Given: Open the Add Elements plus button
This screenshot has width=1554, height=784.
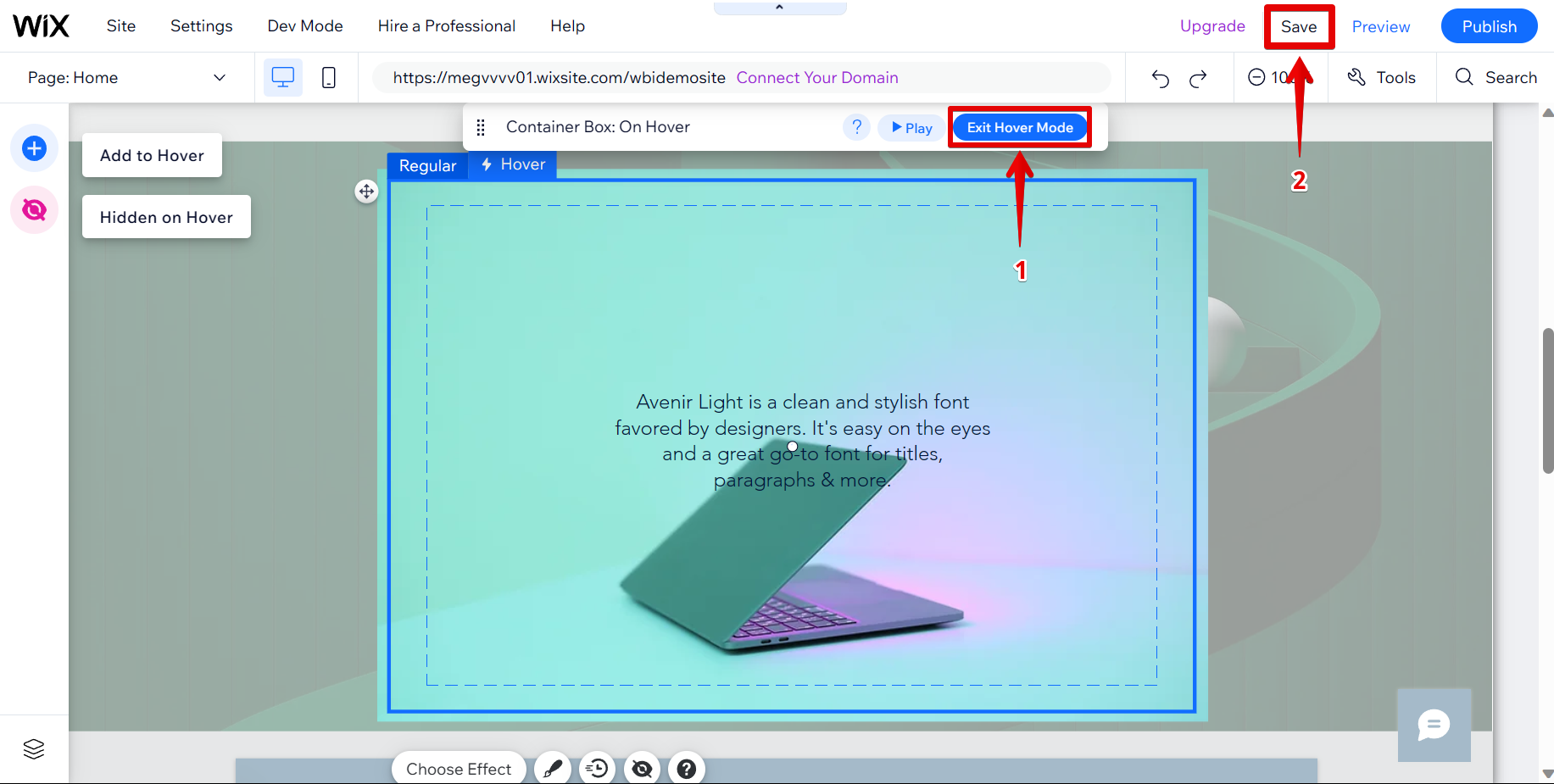Looking at the screenshot, I should pyautogui.click(x=34, y=148).
